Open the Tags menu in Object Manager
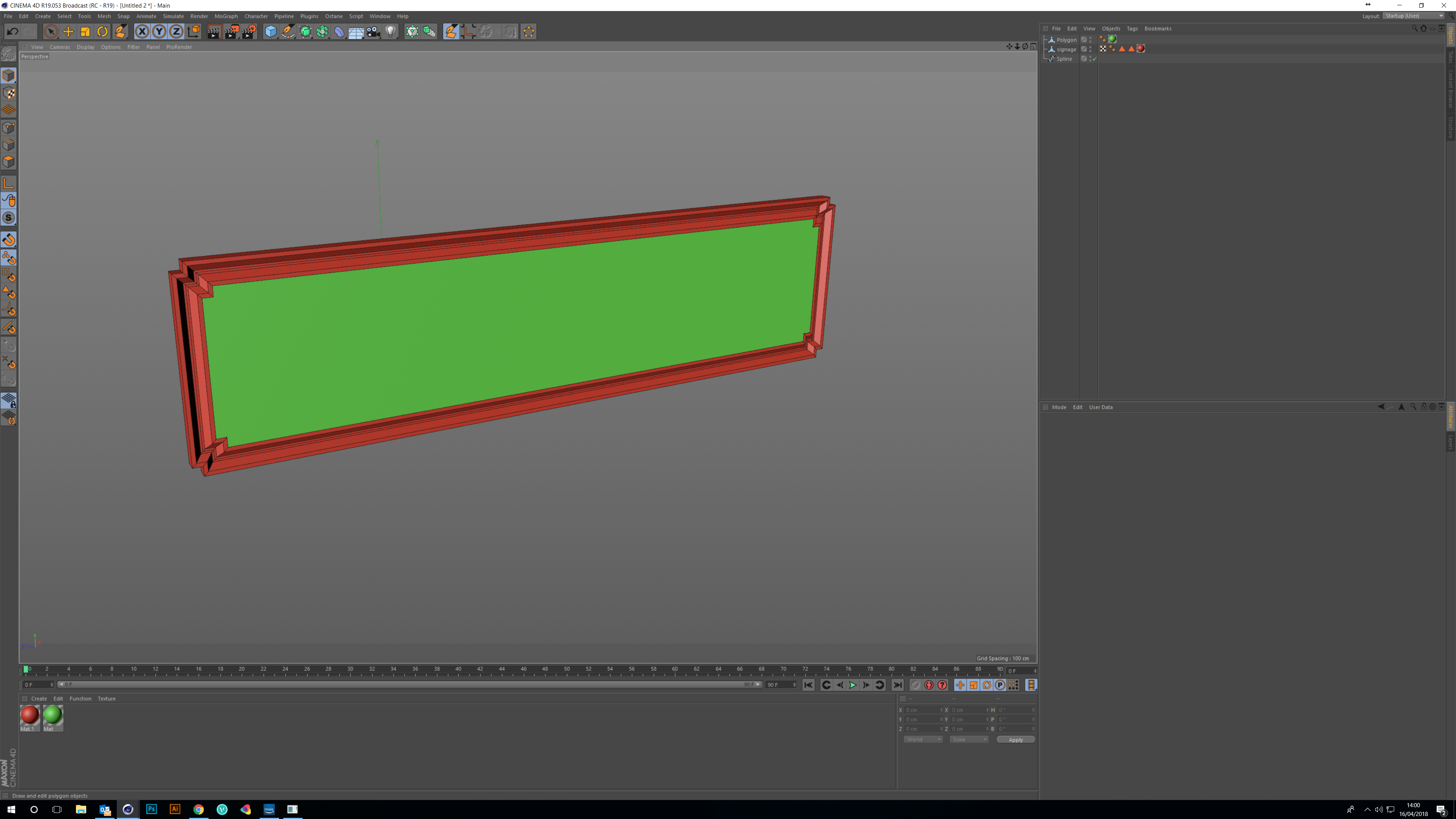 [1131, 28]
